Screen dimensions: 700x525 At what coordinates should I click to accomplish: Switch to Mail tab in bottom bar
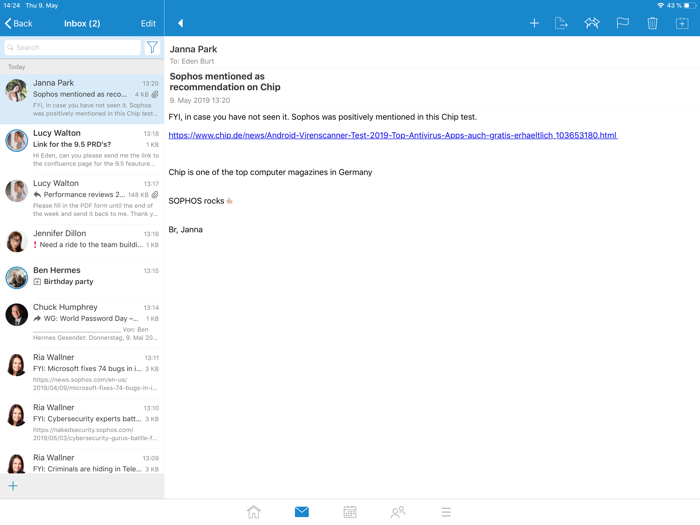302,512
